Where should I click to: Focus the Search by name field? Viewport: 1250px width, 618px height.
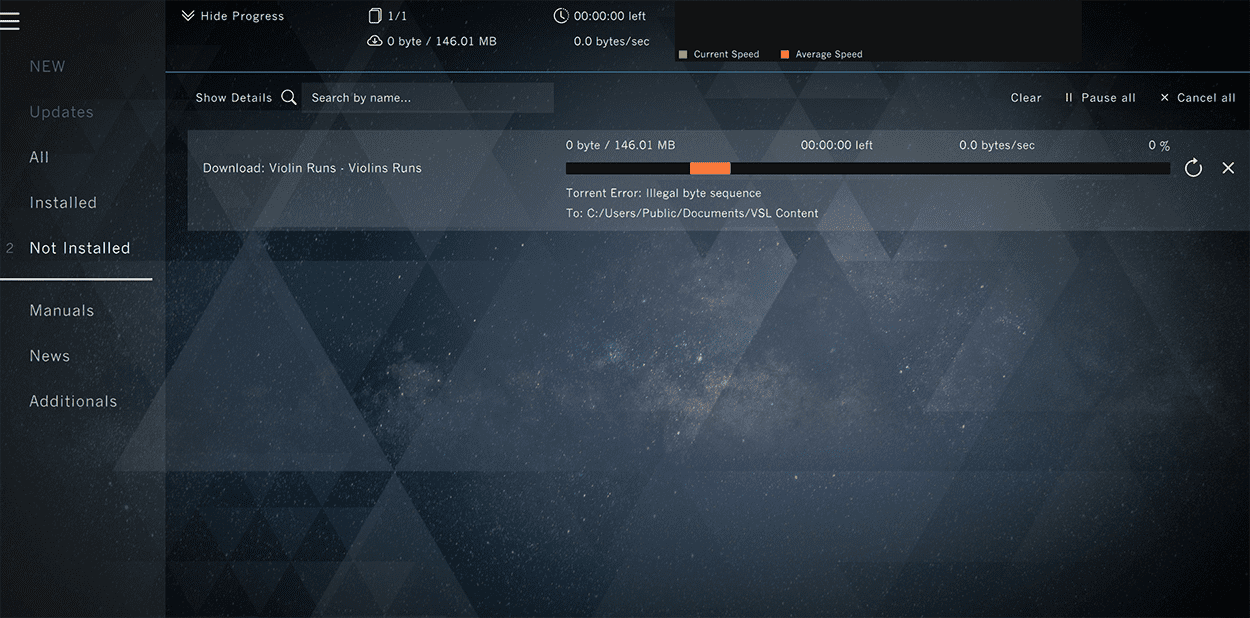tap(427, 98)
